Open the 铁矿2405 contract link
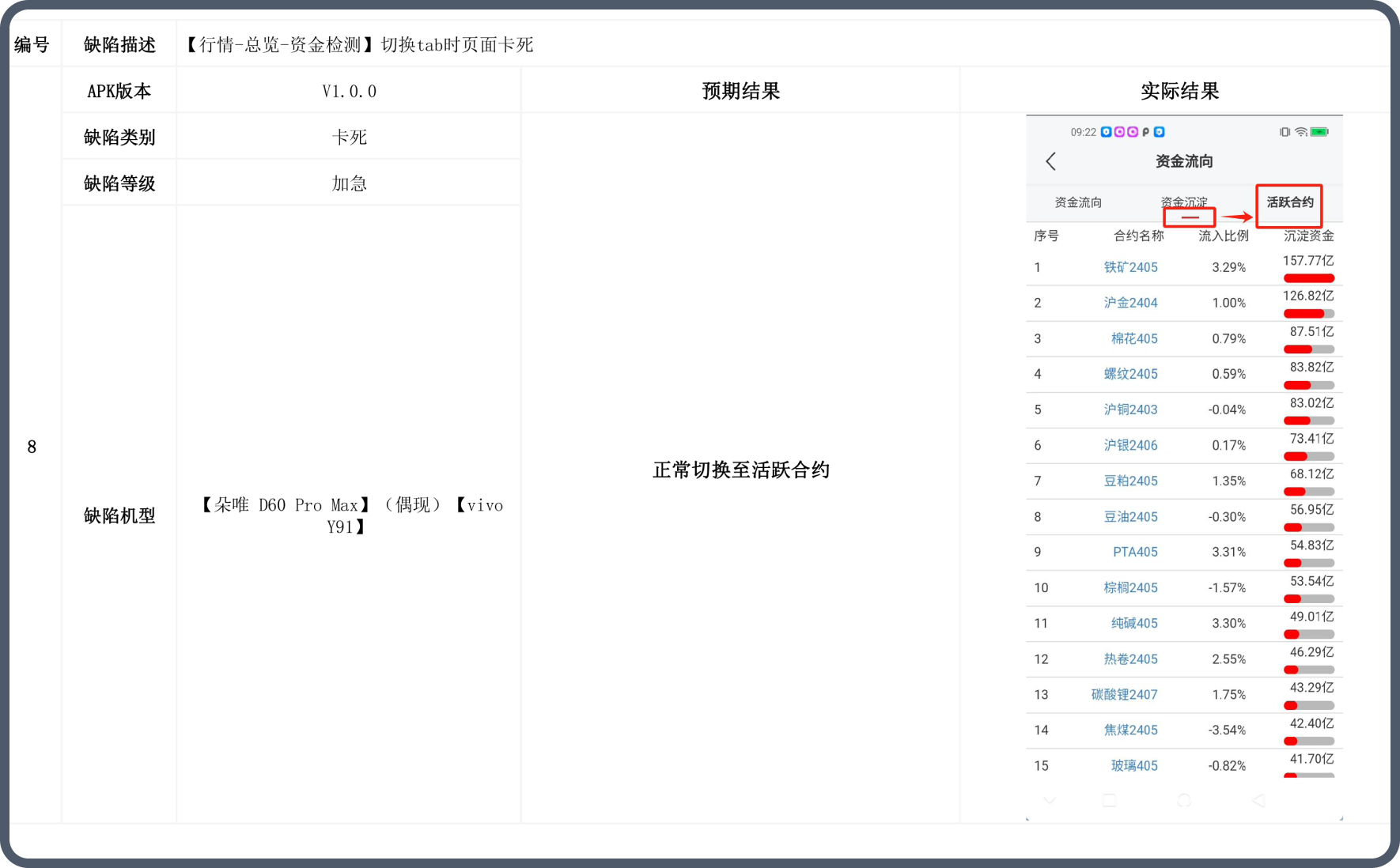The width and height of the screenshot is (1400, 868). pyautogui.click(x=1130, y=267)
